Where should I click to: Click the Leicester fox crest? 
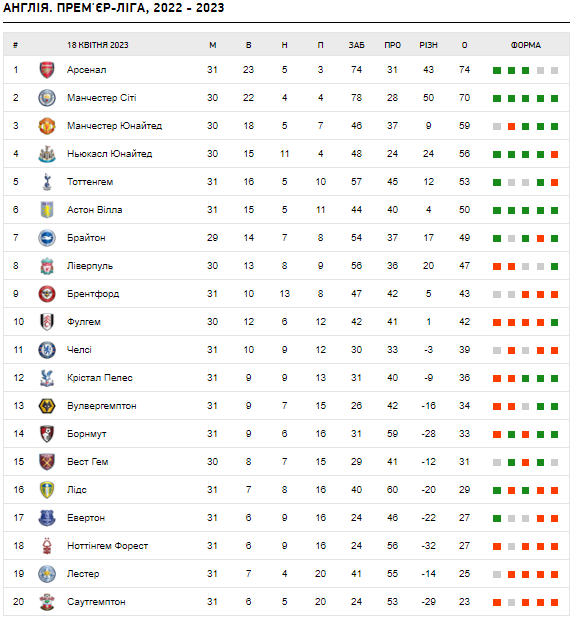coord(47,573)
